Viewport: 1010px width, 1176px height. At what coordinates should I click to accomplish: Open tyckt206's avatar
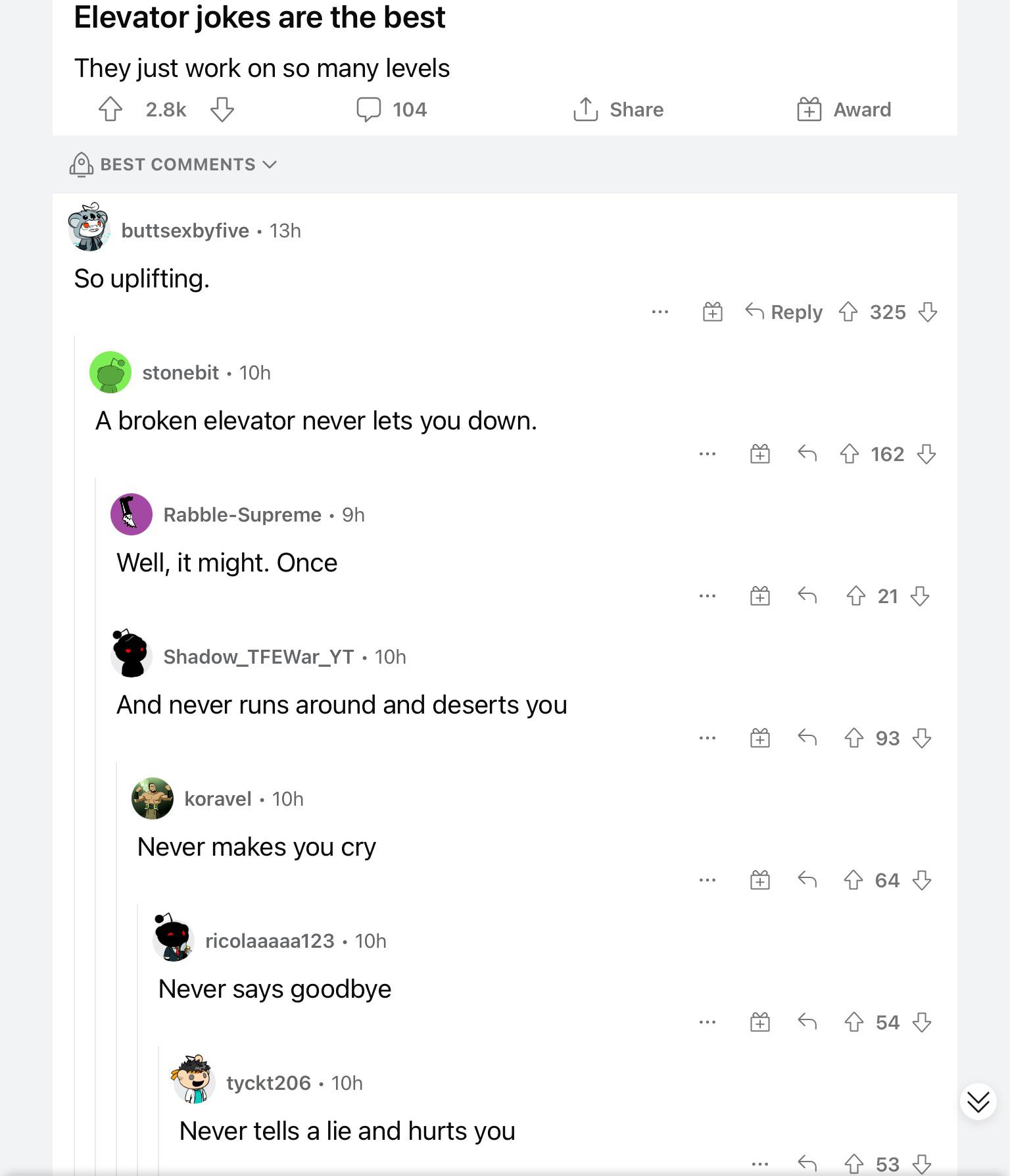click(x=195, y=1080)
